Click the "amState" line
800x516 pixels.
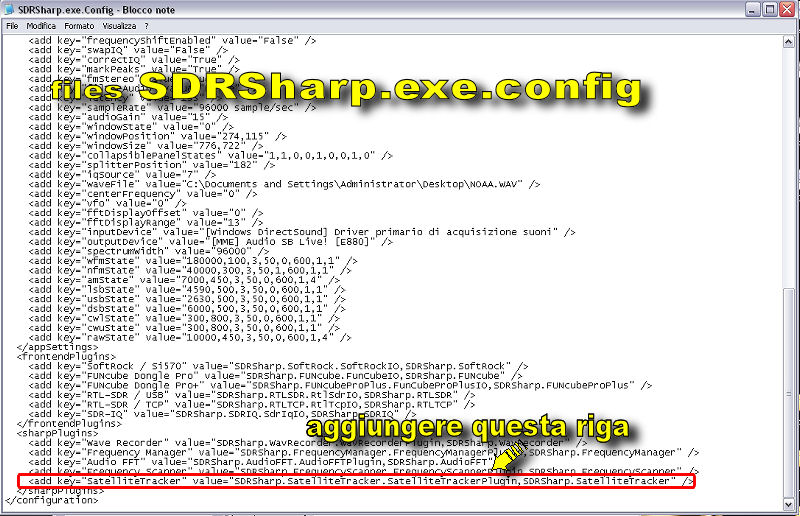pyautogui.click(x=184, y=280)
